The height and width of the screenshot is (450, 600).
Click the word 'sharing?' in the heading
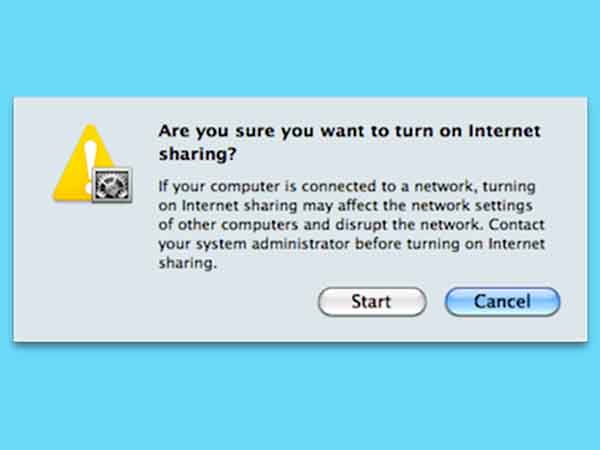(x=197, y=154)
